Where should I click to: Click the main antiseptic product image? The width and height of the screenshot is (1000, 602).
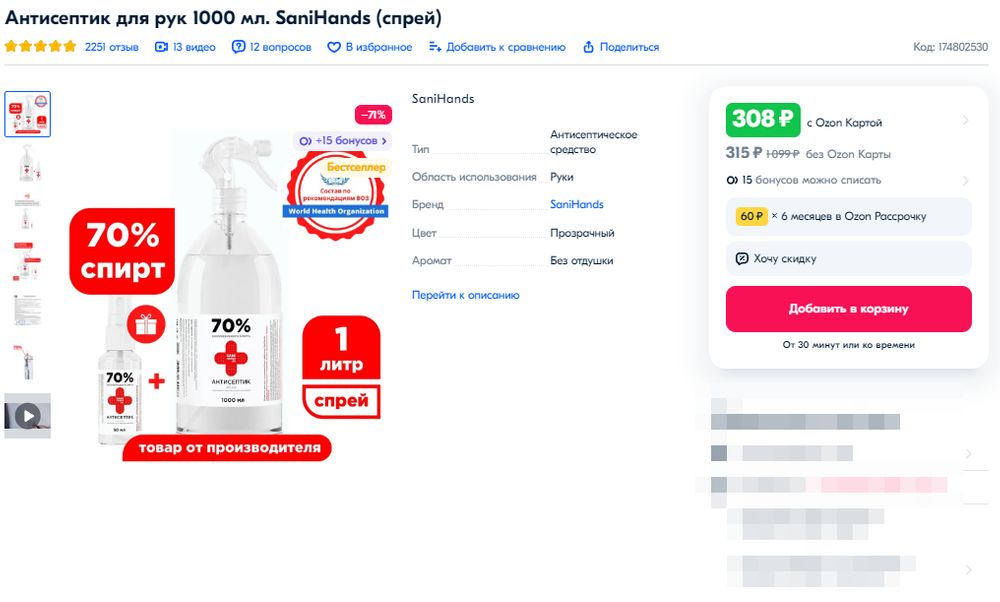pyautogui.click(x=230, y=290)
